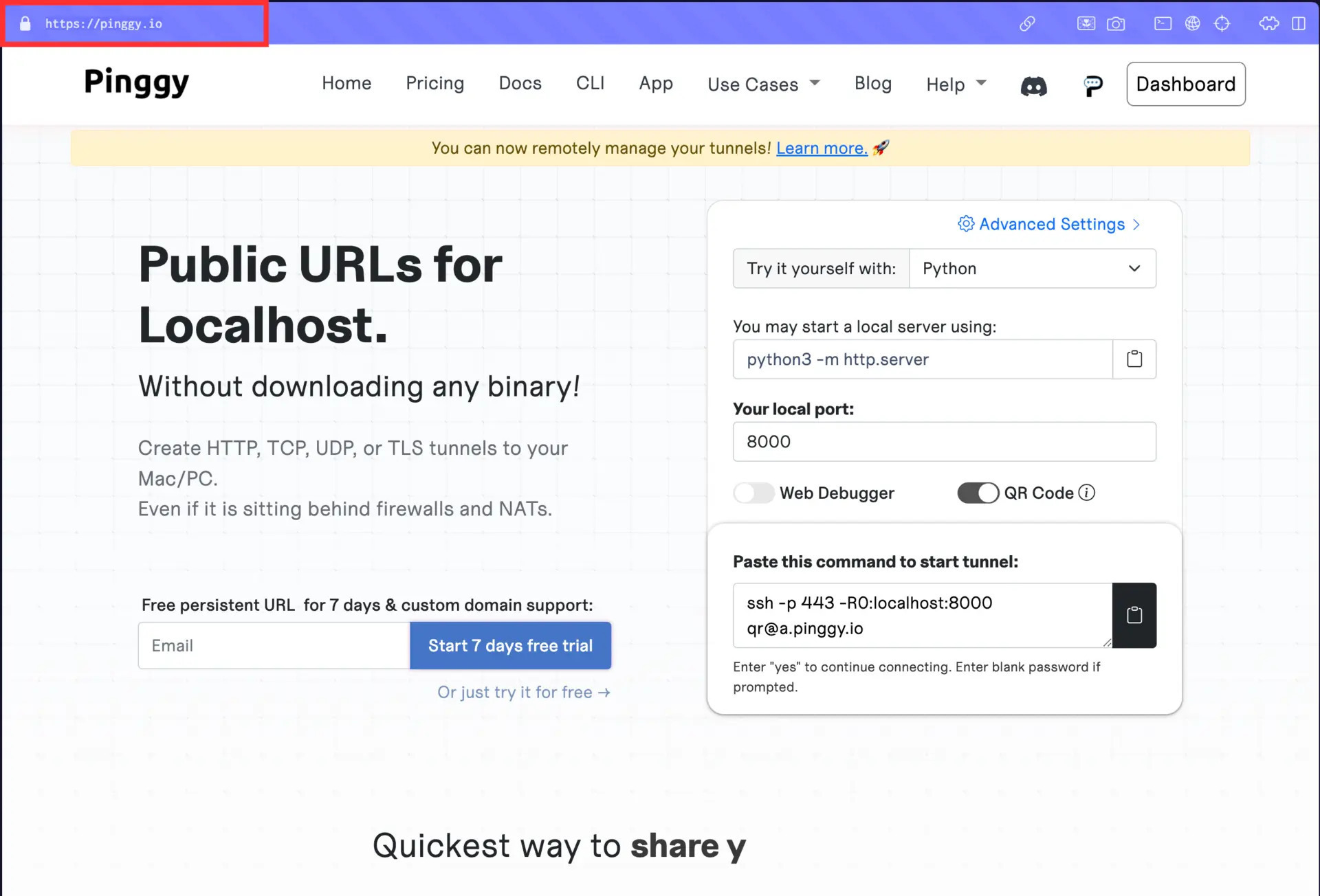The image size is (1320, 896).
Task: Click Start 7 days free trial
Action: pyautogui.click(x=510, y=645)
